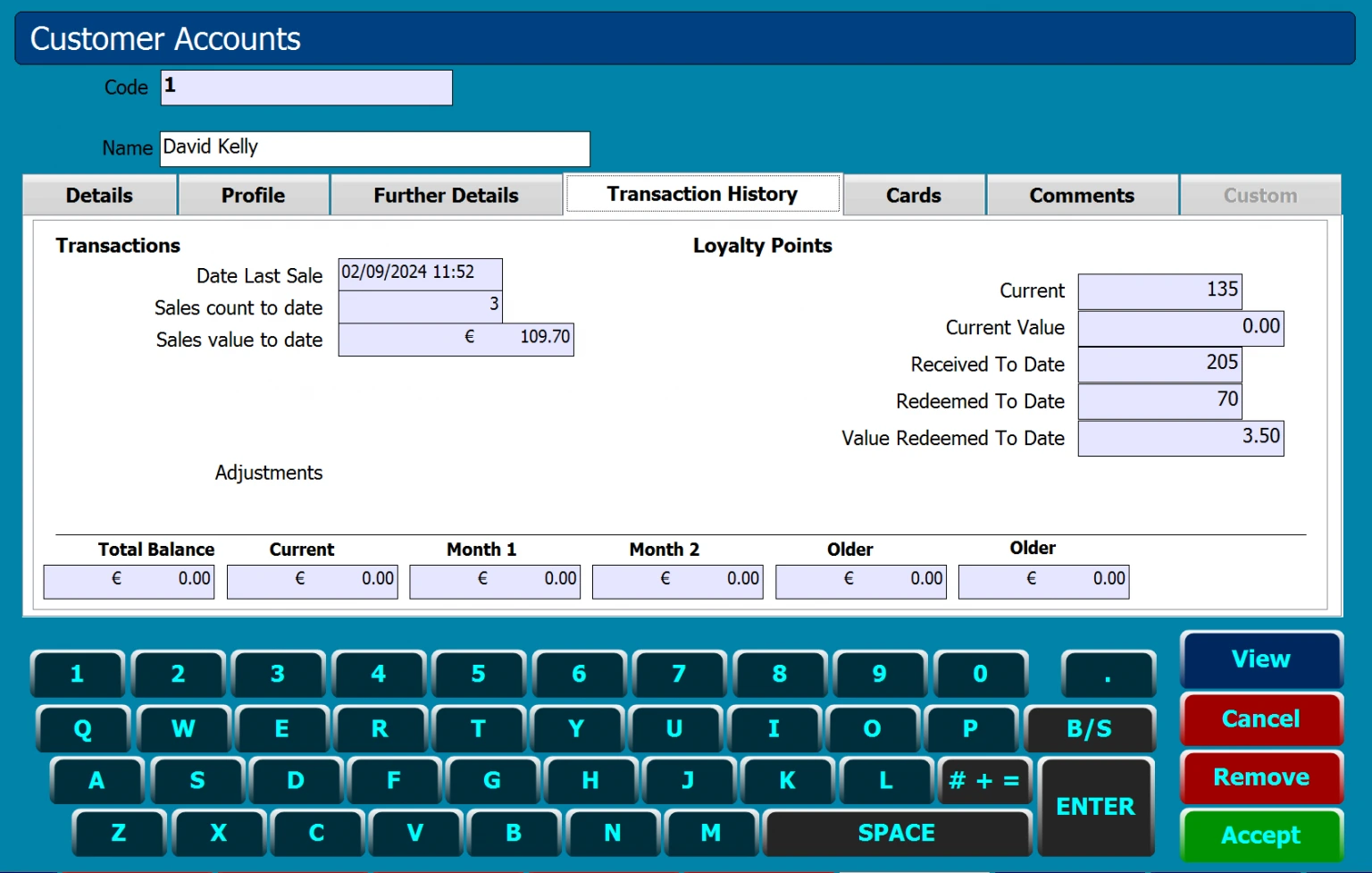Select the Cards tab
Screen dimensions: 1372x873
click(913, 196)
